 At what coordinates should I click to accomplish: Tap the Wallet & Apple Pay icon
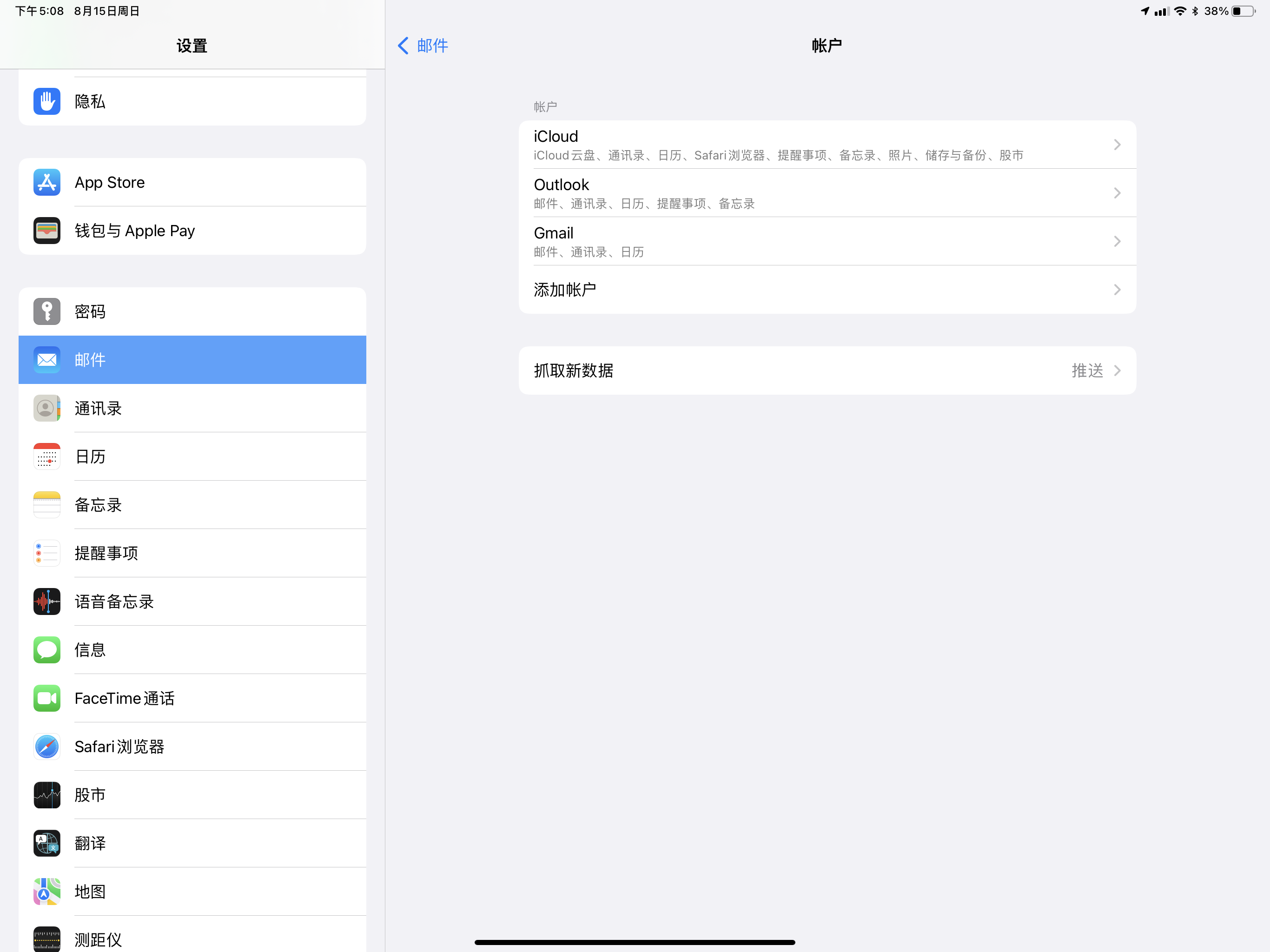pos(46,231)
